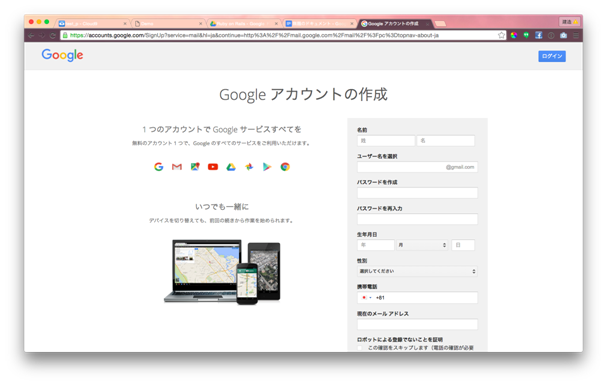The height and width of the screenshot is (385, 606).
Task: Open the Japan flag country code selector
Action: 366,298
